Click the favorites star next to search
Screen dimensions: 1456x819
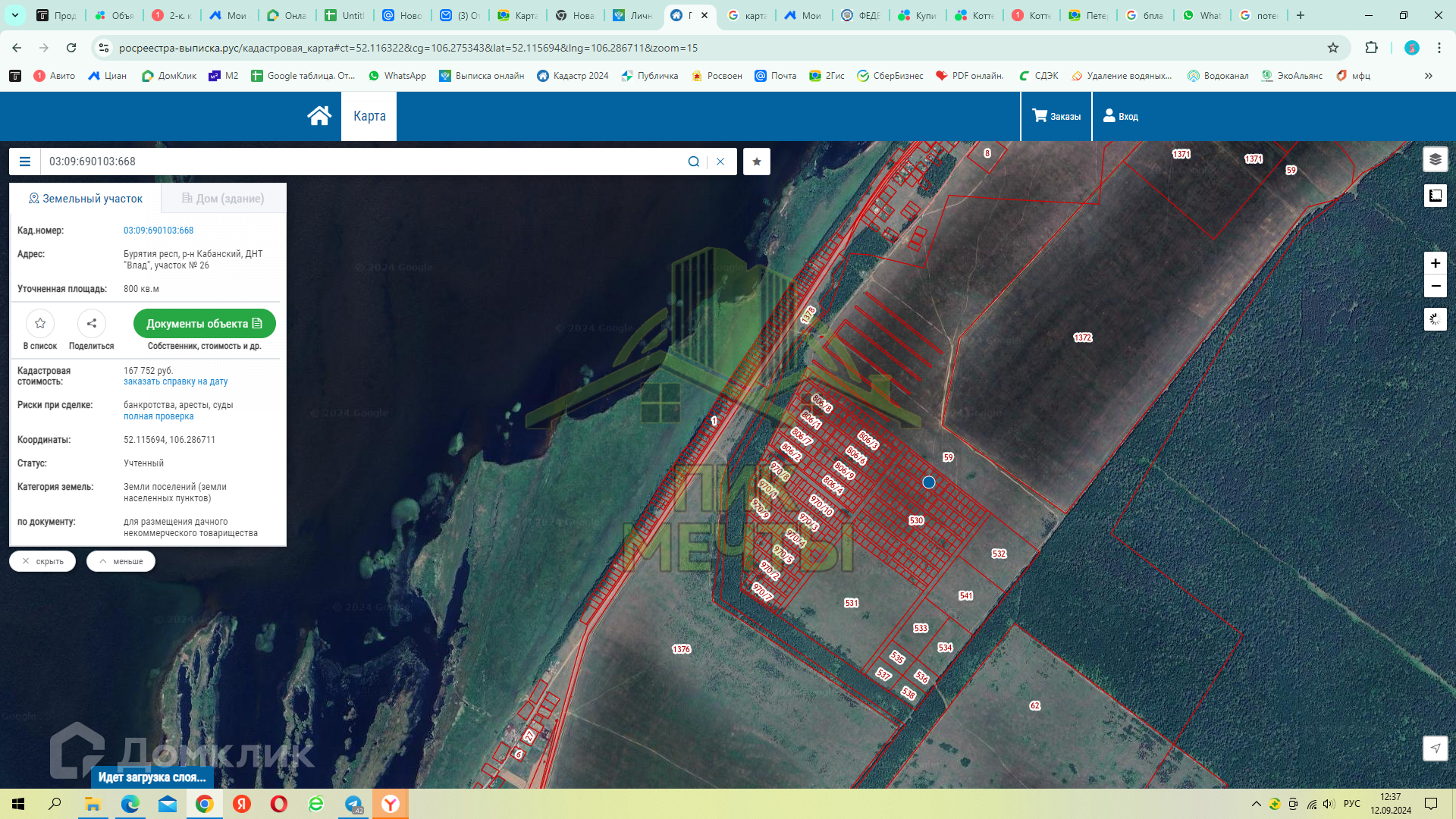click(x=756, y=162)
